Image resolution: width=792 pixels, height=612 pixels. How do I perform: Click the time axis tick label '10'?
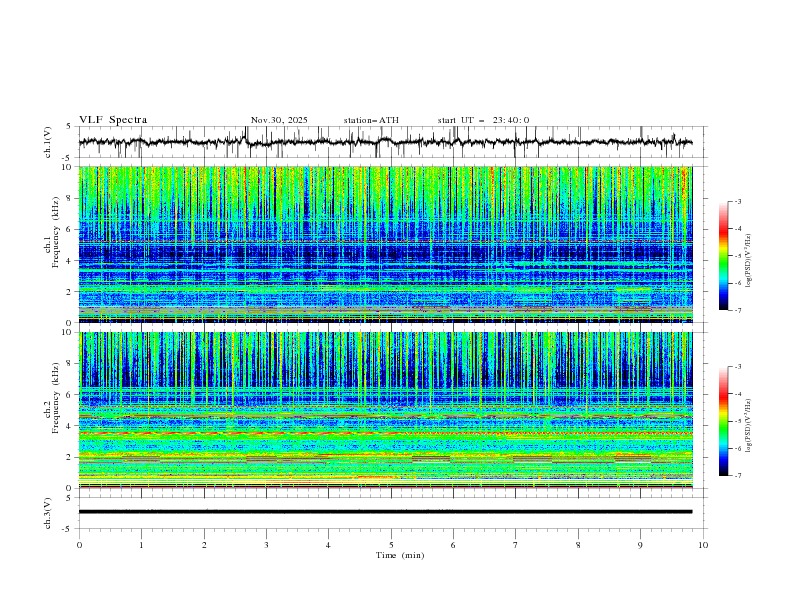(703, 545)
